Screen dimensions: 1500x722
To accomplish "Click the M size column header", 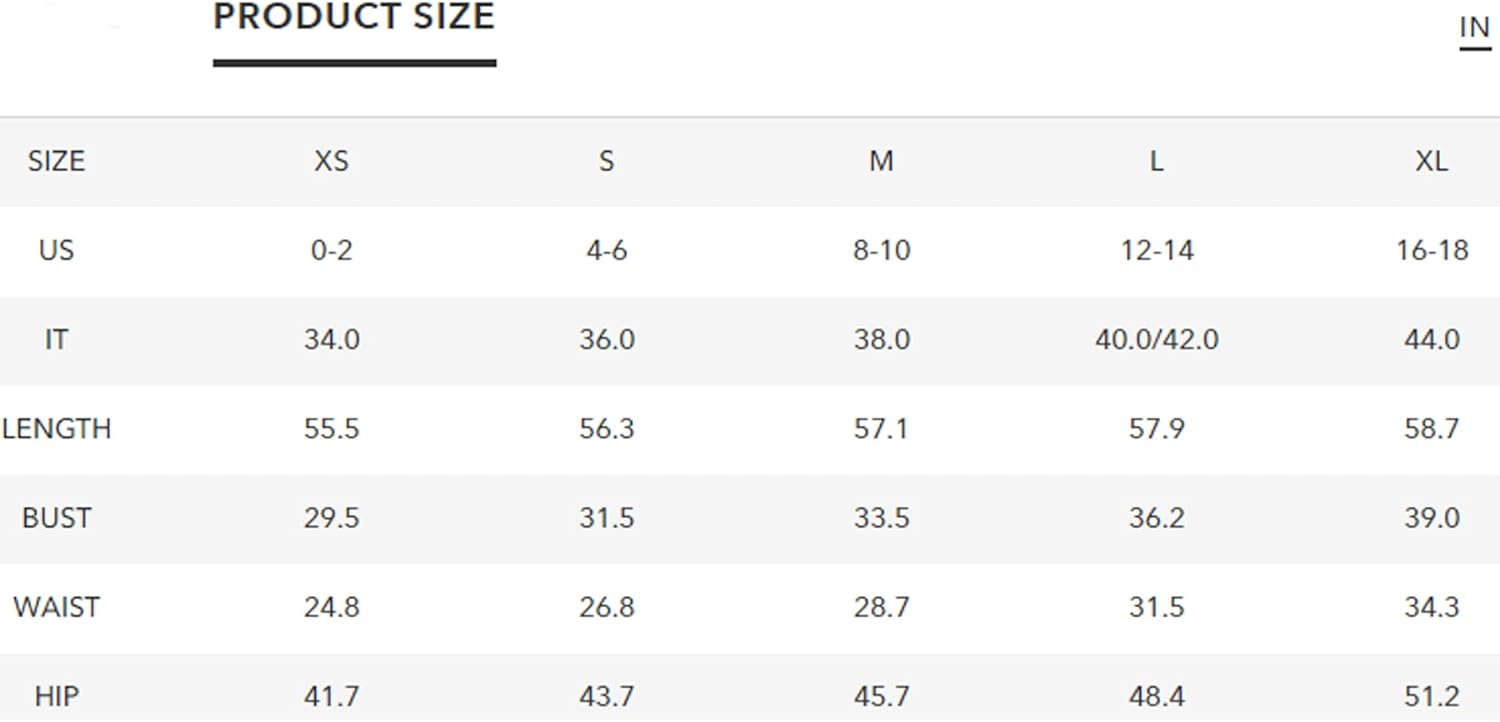I will (x=881, y=161).
